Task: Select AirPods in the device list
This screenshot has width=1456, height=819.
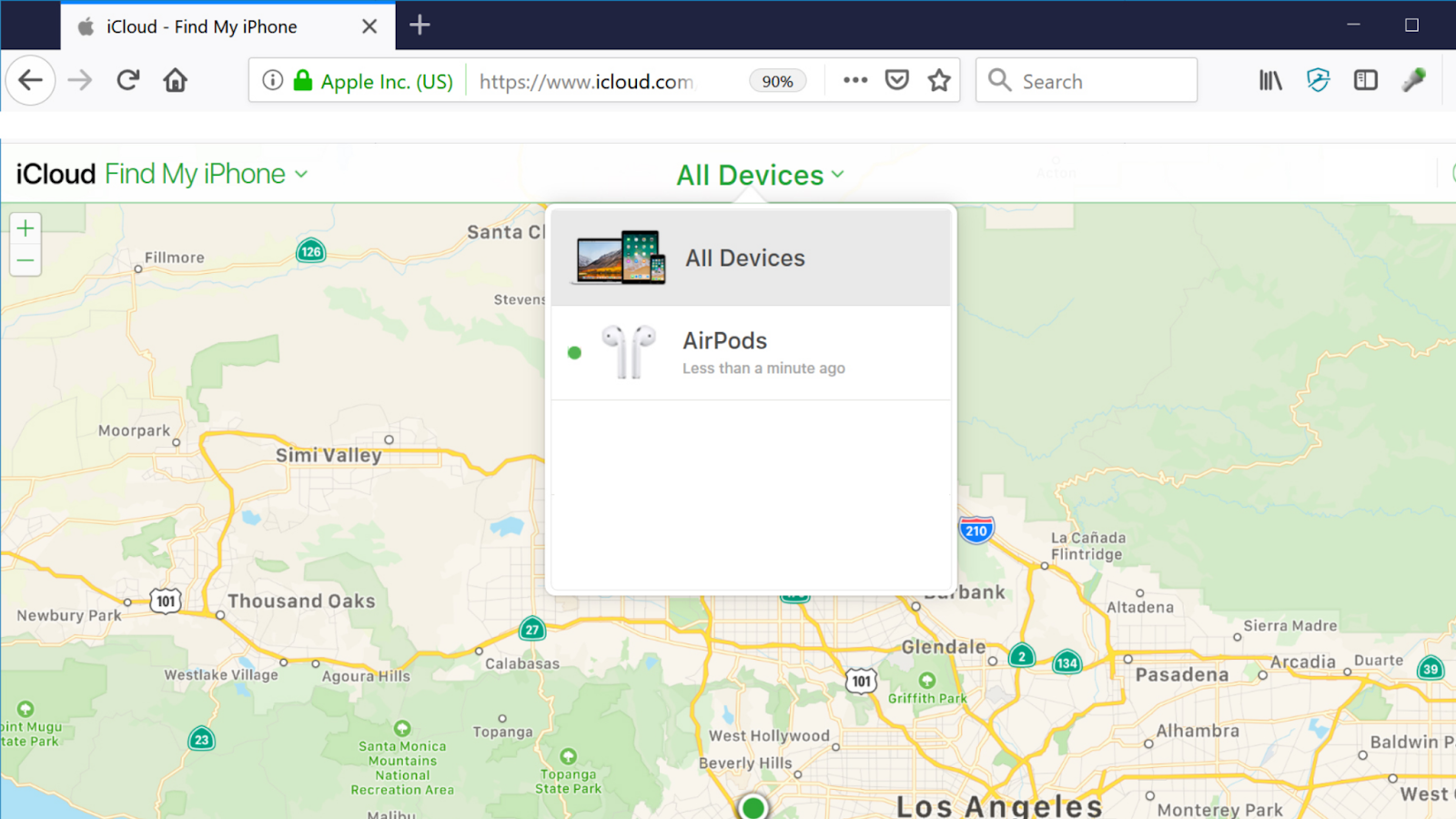Action: [x=752, y=352]
